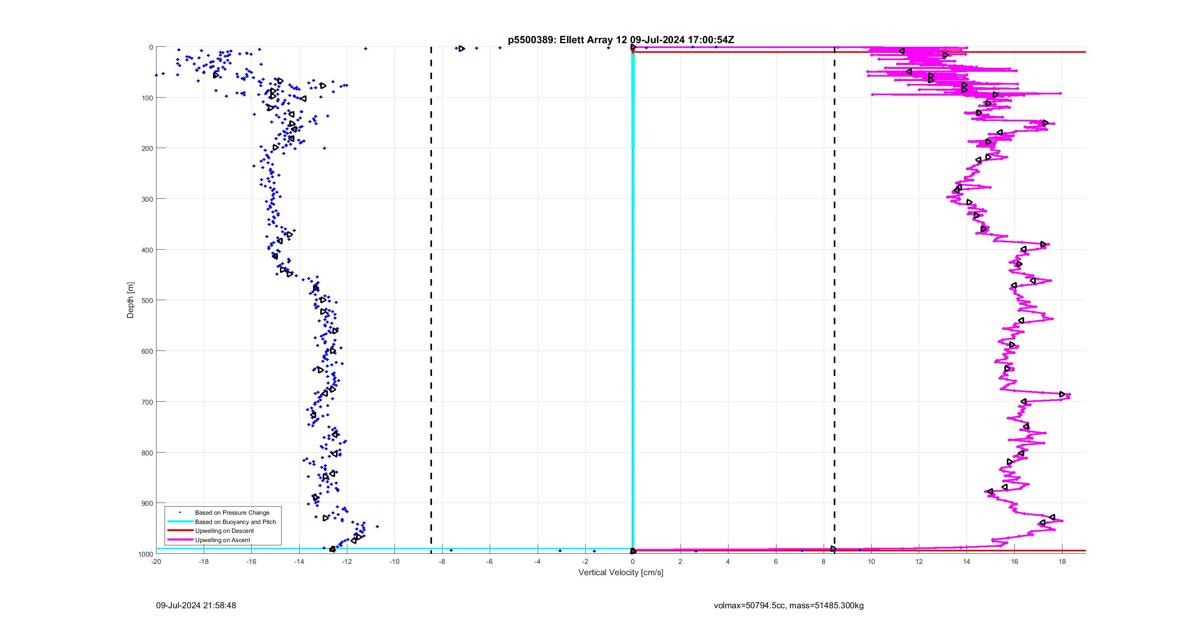This screenshot has width=1200, height=622.
Task: Click velocity axis tick '8'
Action: (x=824, y=561)
